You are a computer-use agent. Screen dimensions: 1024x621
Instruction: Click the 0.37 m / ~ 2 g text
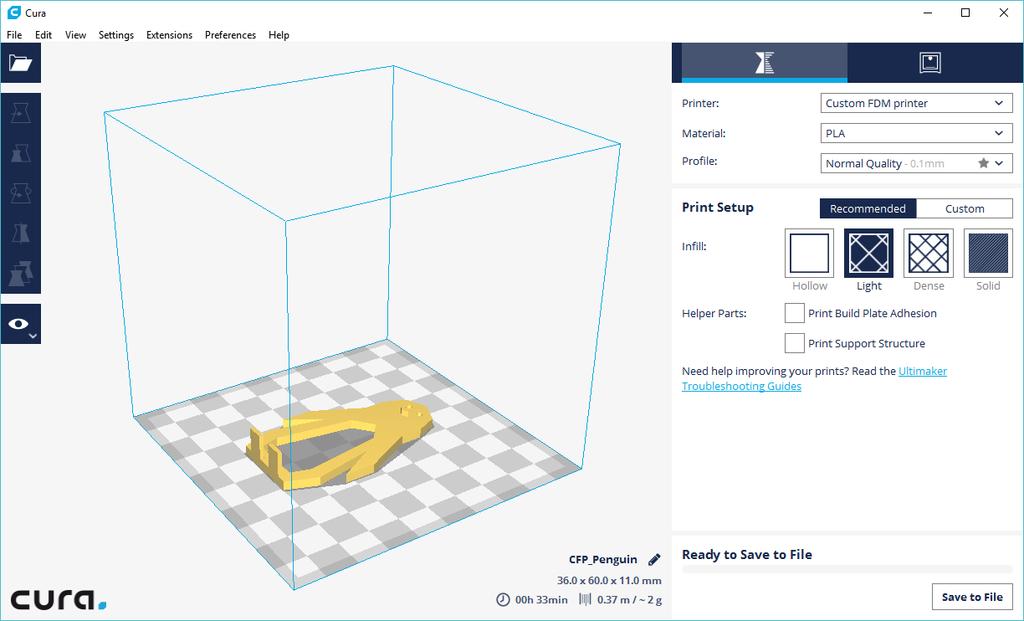click(x=629, y=599)
